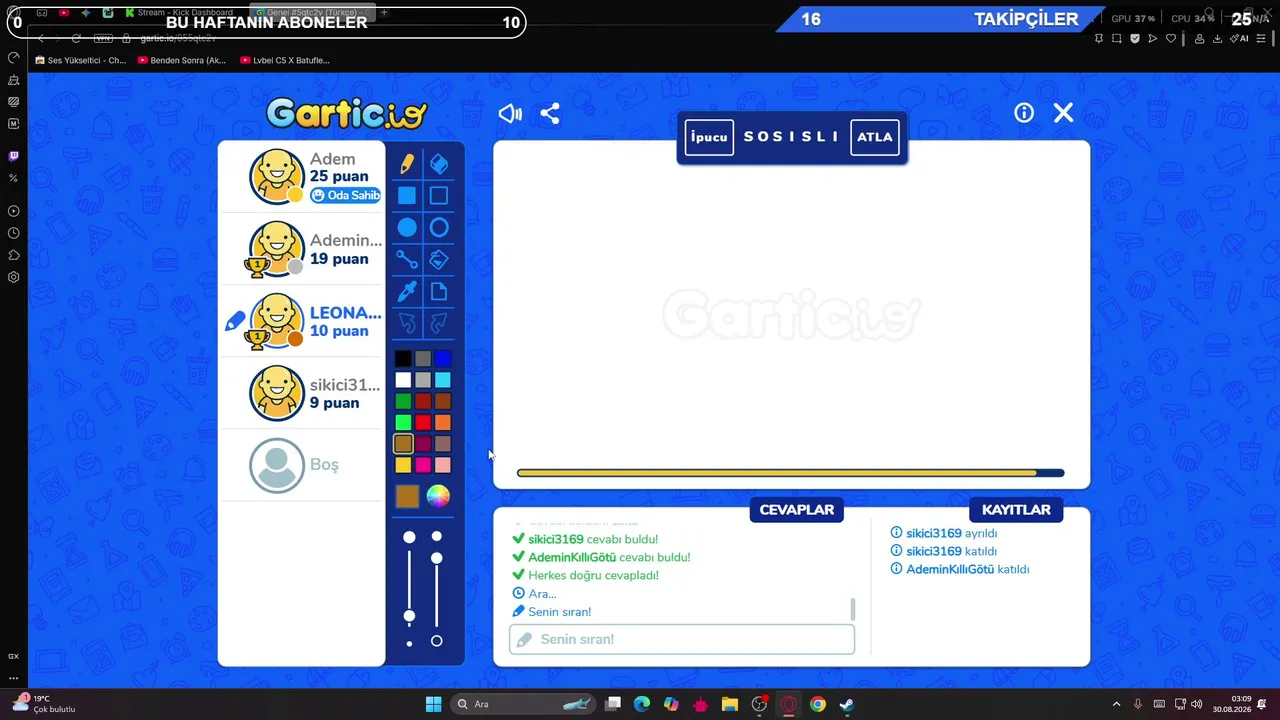
Task: Choose the outlined rectangle tool
Action: coord(439,196)
